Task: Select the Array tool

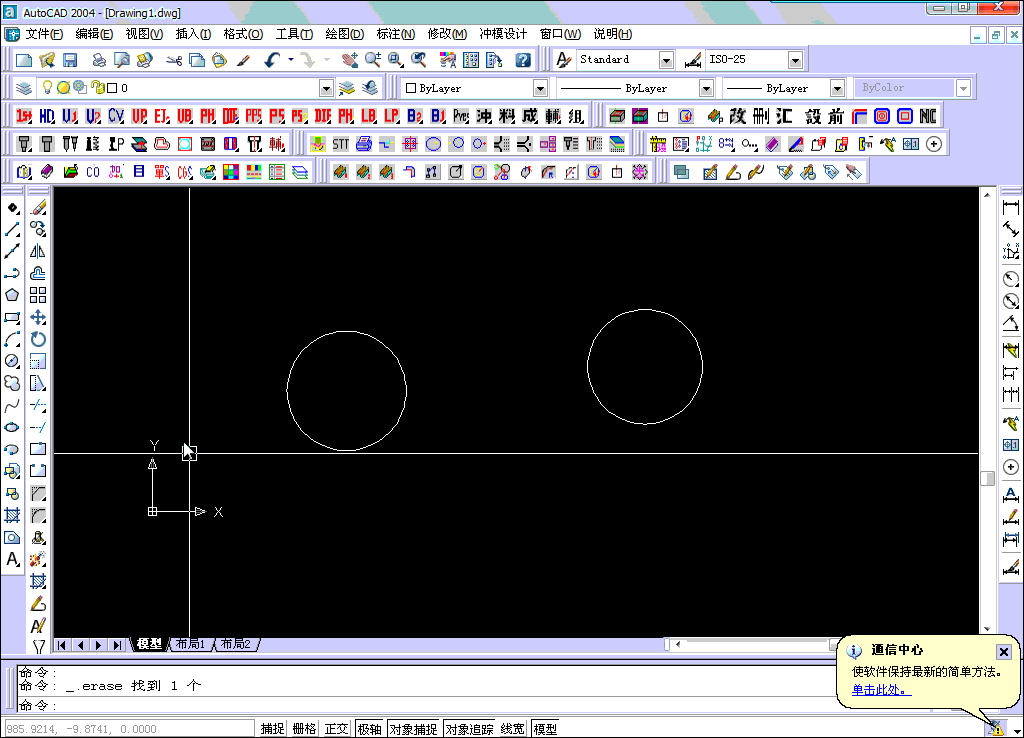Action: (x=39, y=295)
